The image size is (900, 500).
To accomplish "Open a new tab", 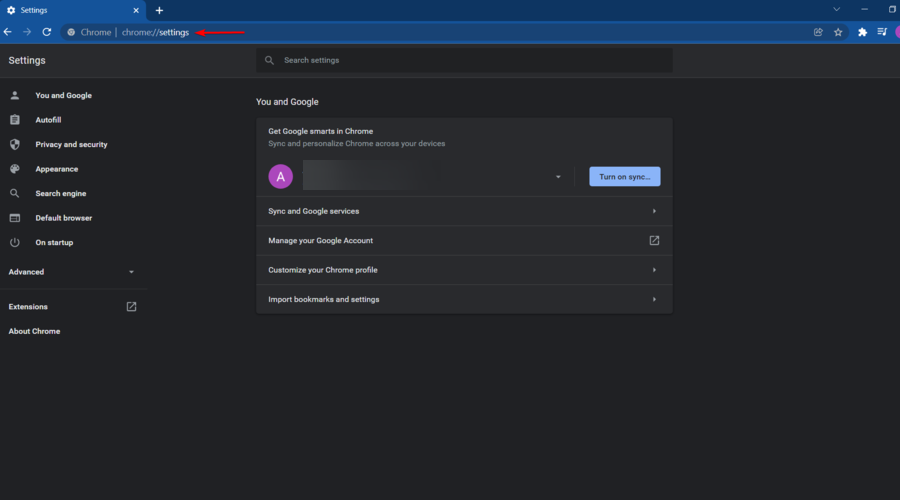I will tap(160, 10).
